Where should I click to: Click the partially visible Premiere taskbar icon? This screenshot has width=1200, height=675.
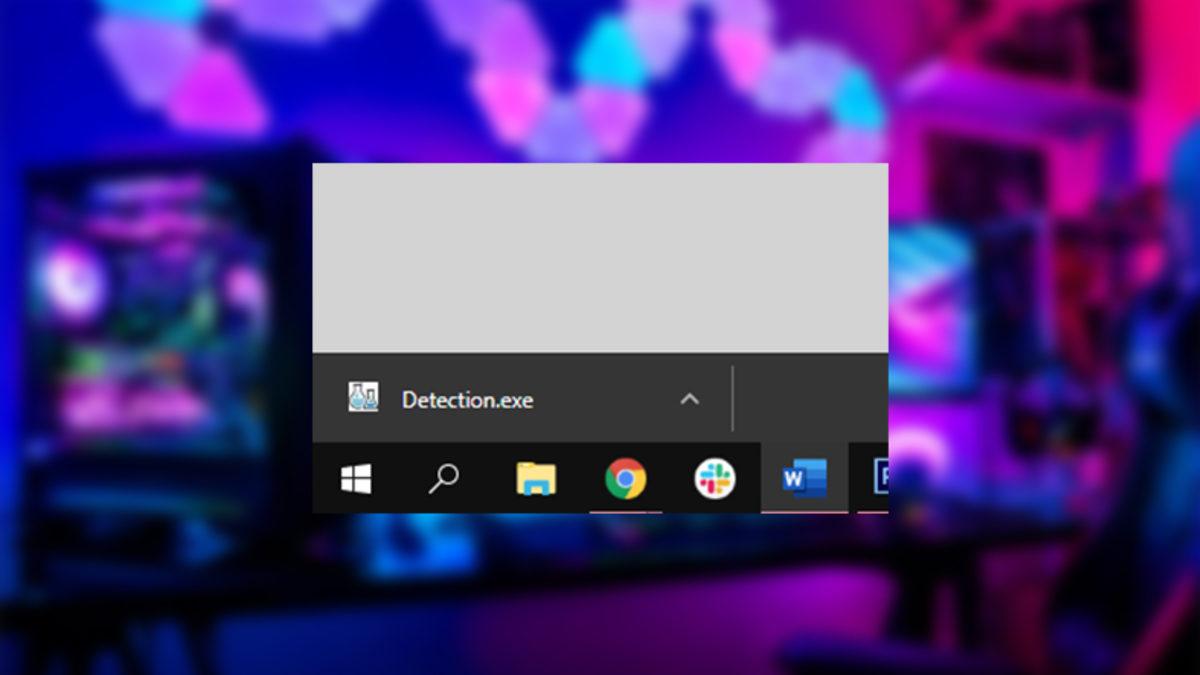pos(876,479)
